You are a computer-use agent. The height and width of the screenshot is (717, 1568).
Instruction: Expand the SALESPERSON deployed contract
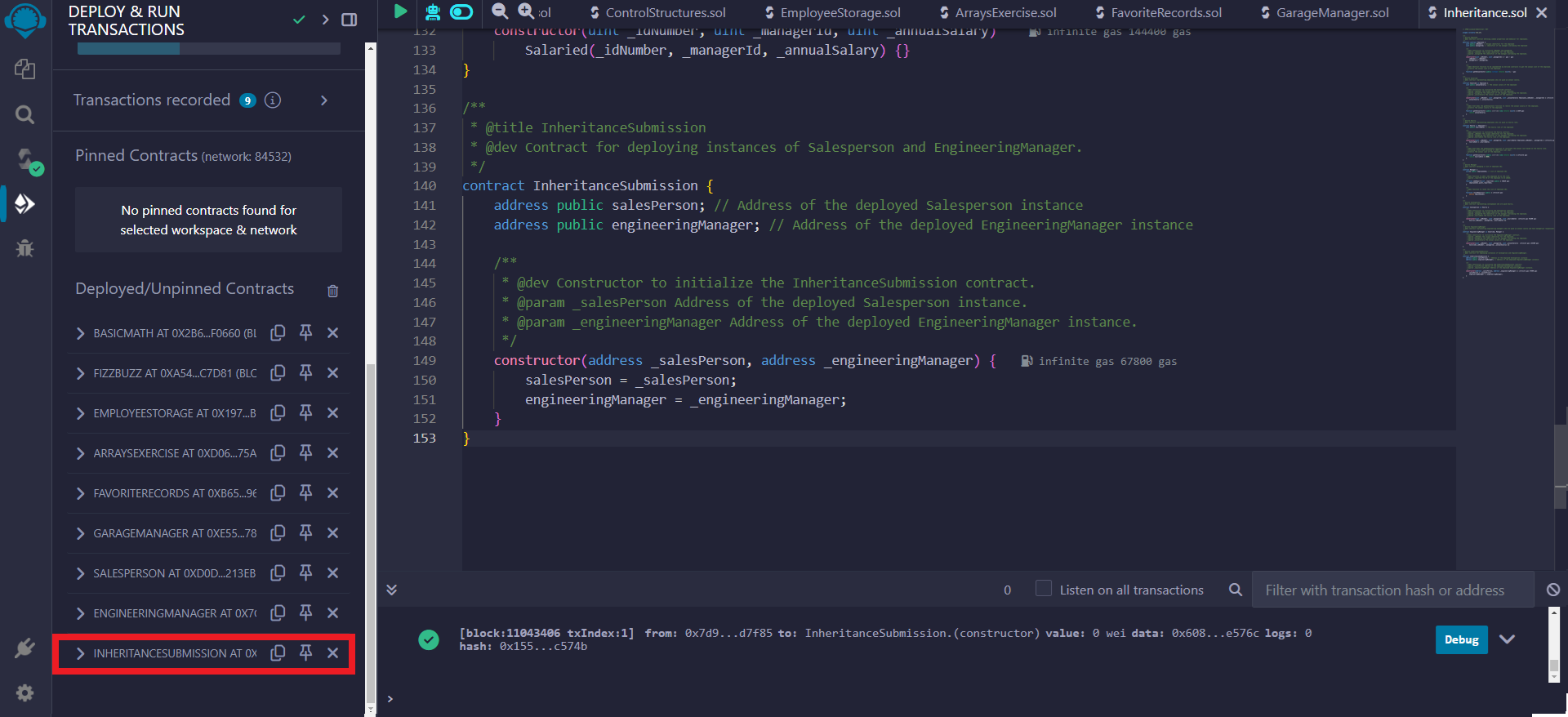(80, 573)
